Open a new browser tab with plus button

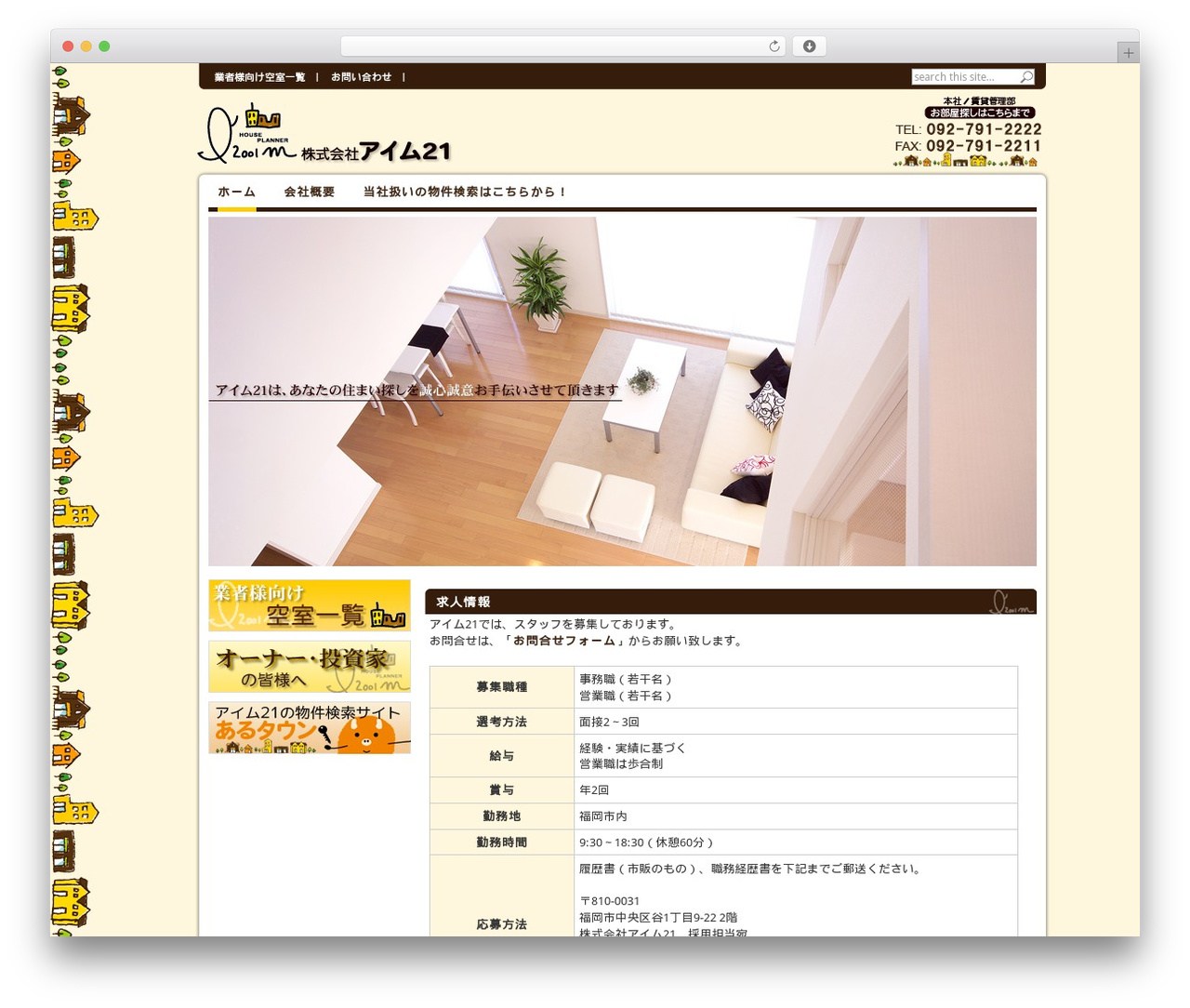(1129, 53)
